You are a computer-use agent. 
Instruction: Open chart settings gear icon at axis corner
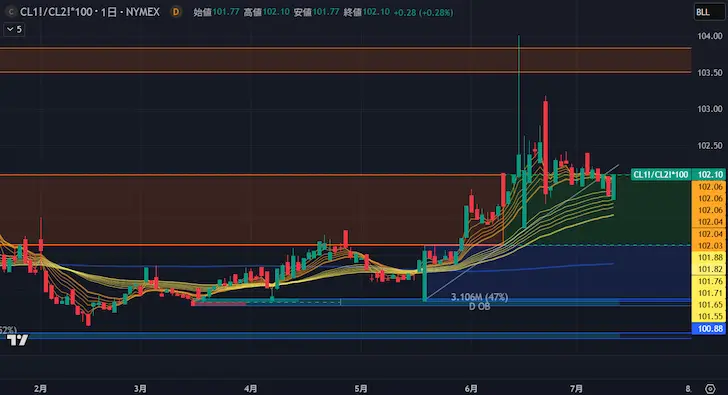pyautogui.click(x=710, y=389)
